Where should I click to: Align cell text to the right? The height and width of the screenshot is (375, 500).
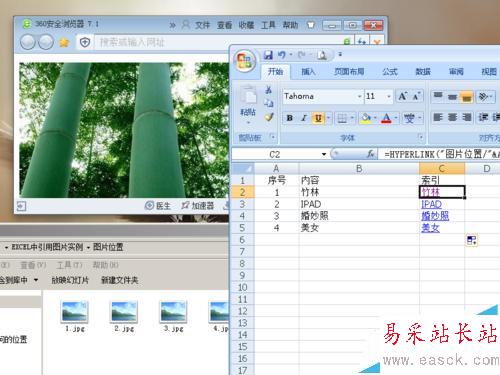[467, 117]
